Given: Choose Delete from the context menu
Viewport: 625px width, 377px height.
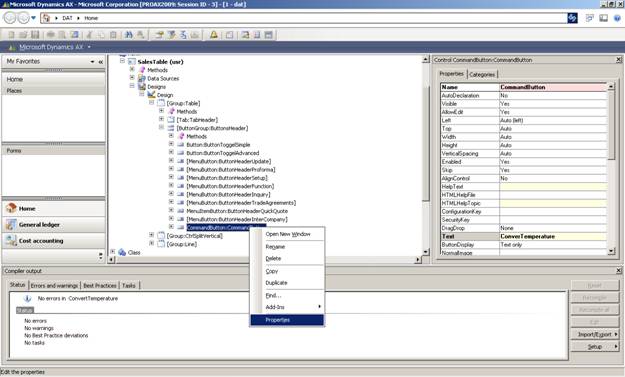Looking at the screenshot, I should pos(287,258).
